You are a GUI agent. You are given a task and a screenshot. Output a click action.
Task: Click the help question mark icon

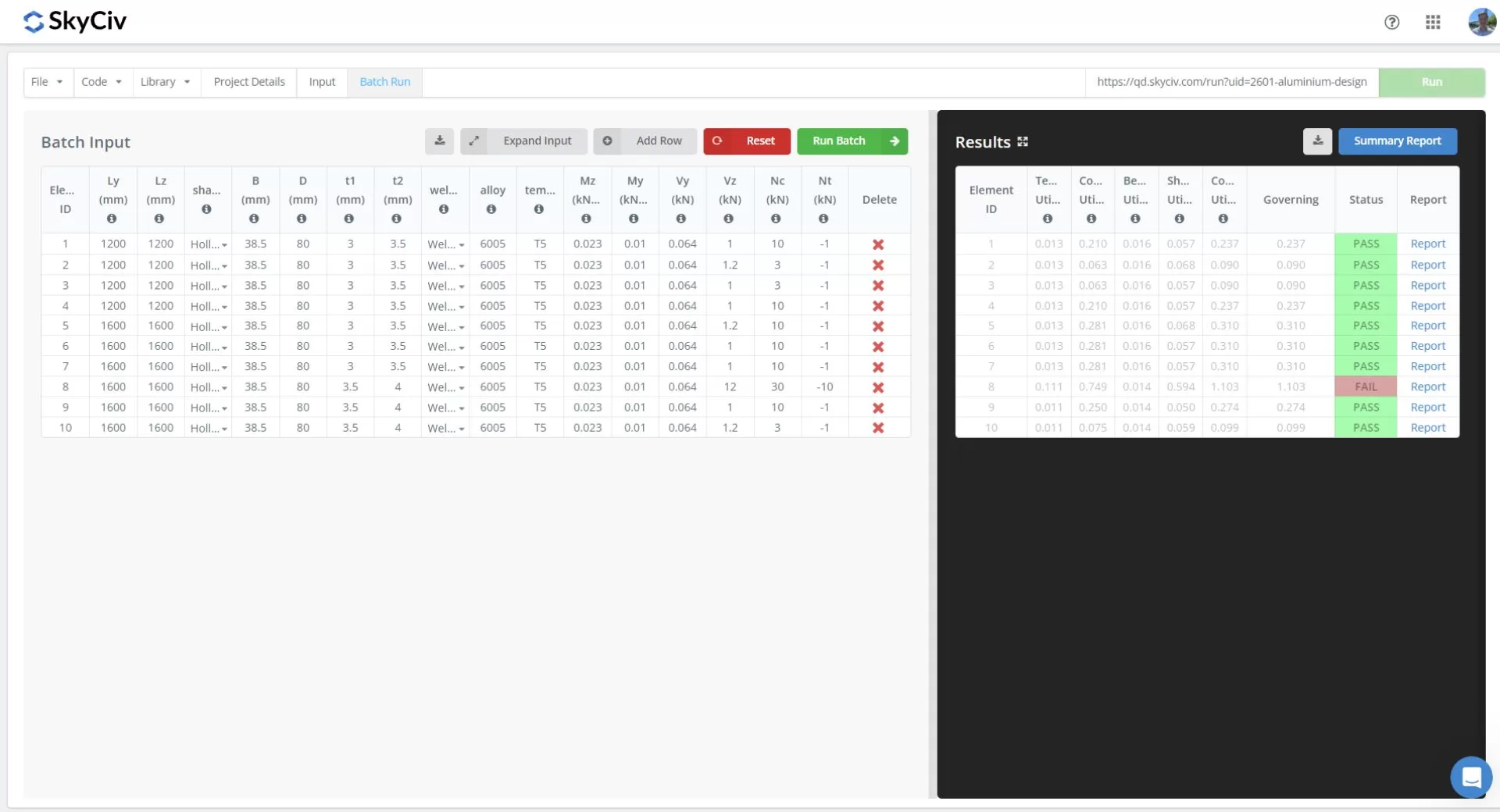coord(1391,22)
